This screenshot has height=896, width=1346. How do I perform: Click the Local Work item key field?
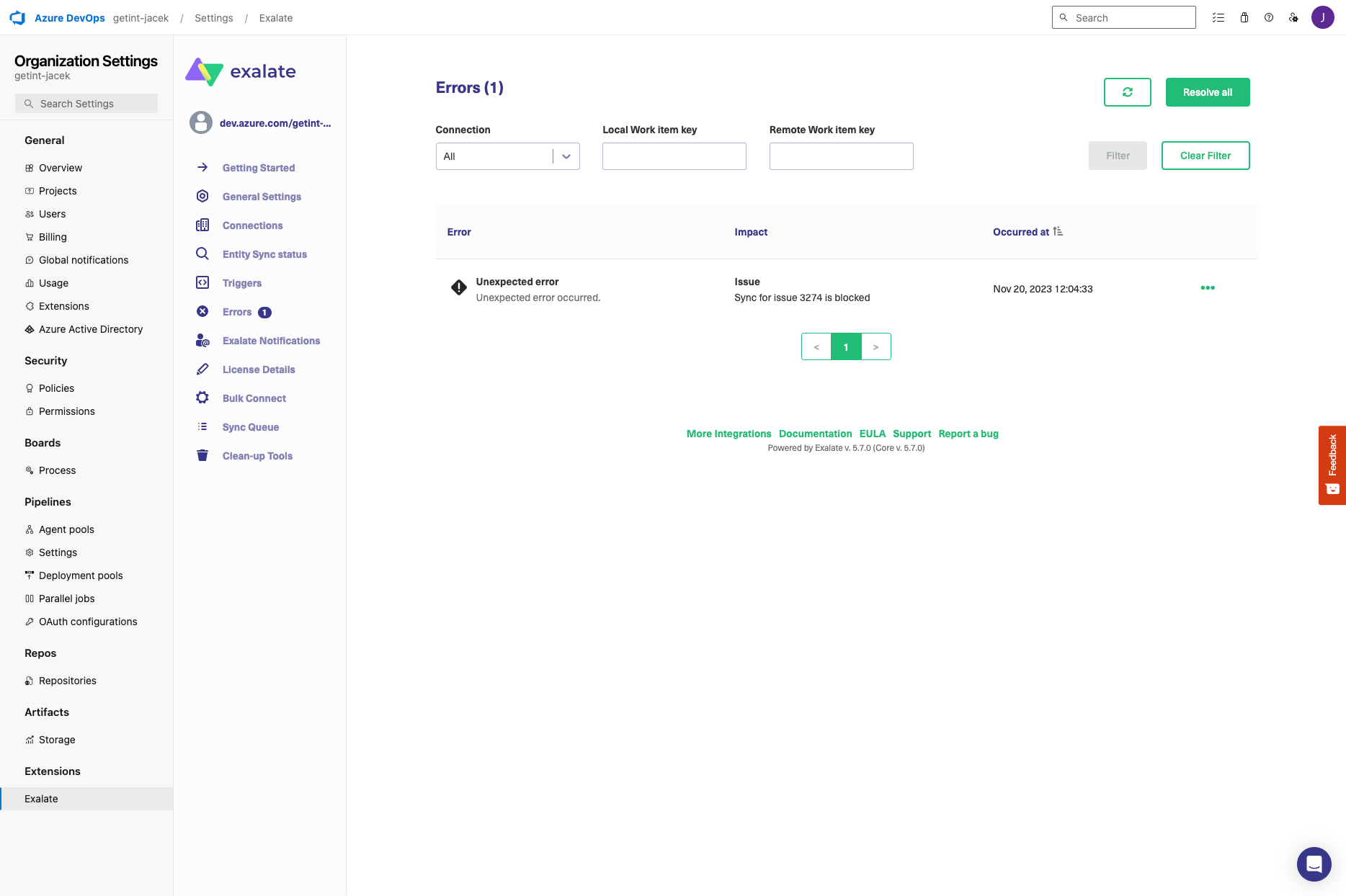point(674,156)
